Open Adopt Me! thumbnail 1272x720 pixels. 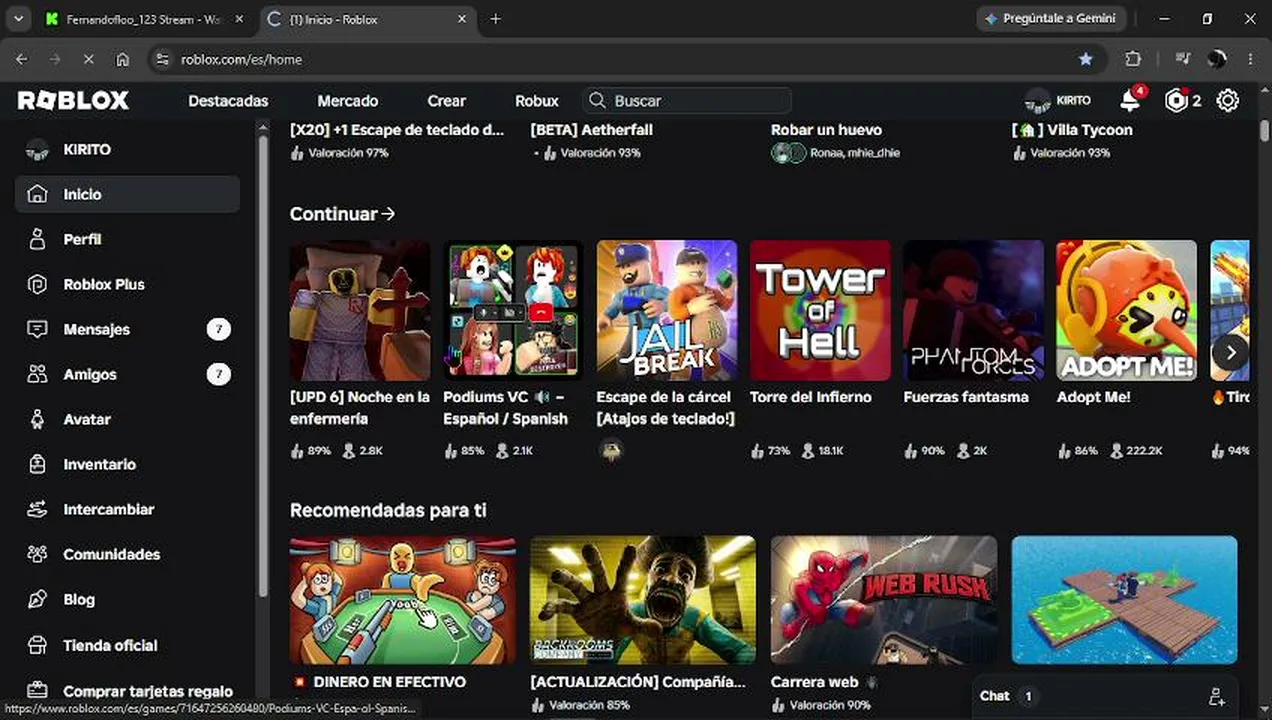1126,310
